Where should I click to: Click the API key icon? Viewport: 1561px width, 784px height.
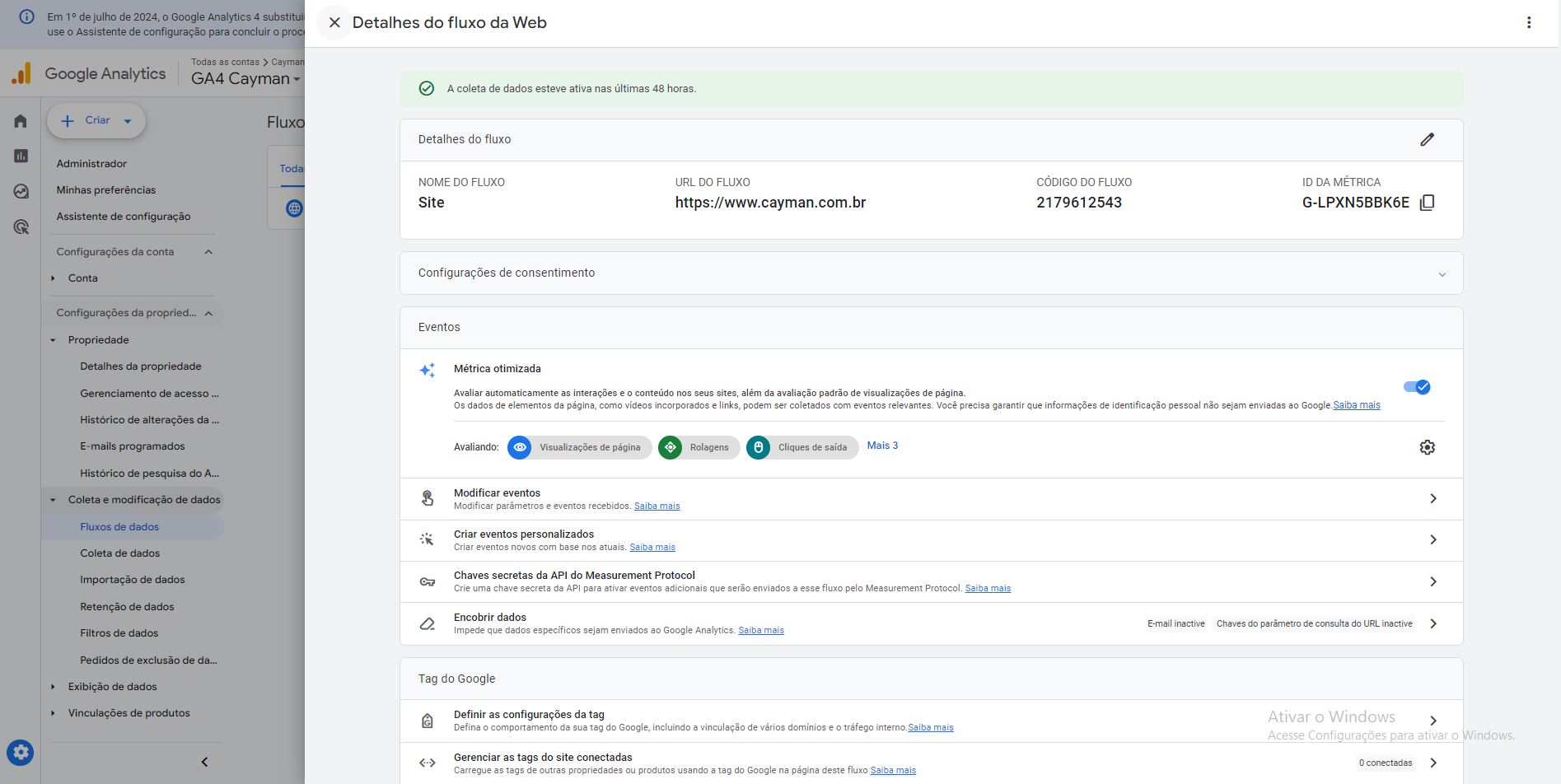click(x=428, y=581)
